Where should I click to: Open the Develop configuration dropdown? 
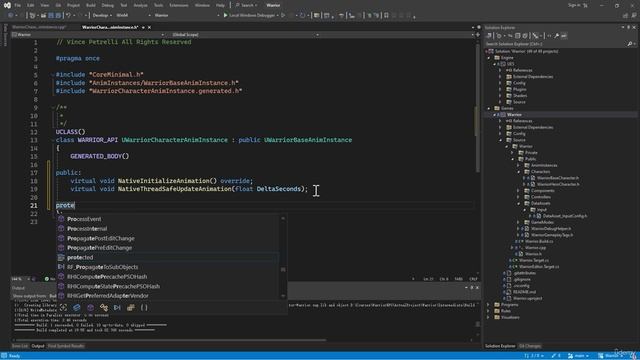coord(102,16)
